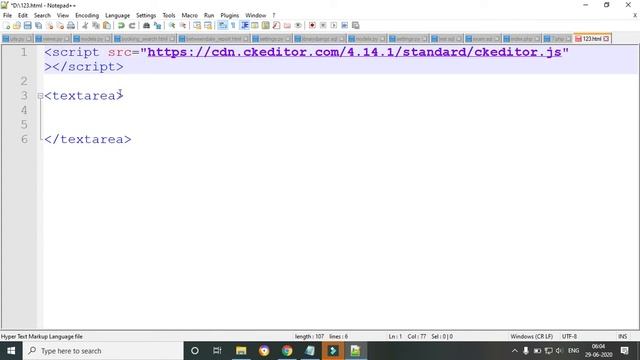Click the ENG language indicator

click(573, 351)
